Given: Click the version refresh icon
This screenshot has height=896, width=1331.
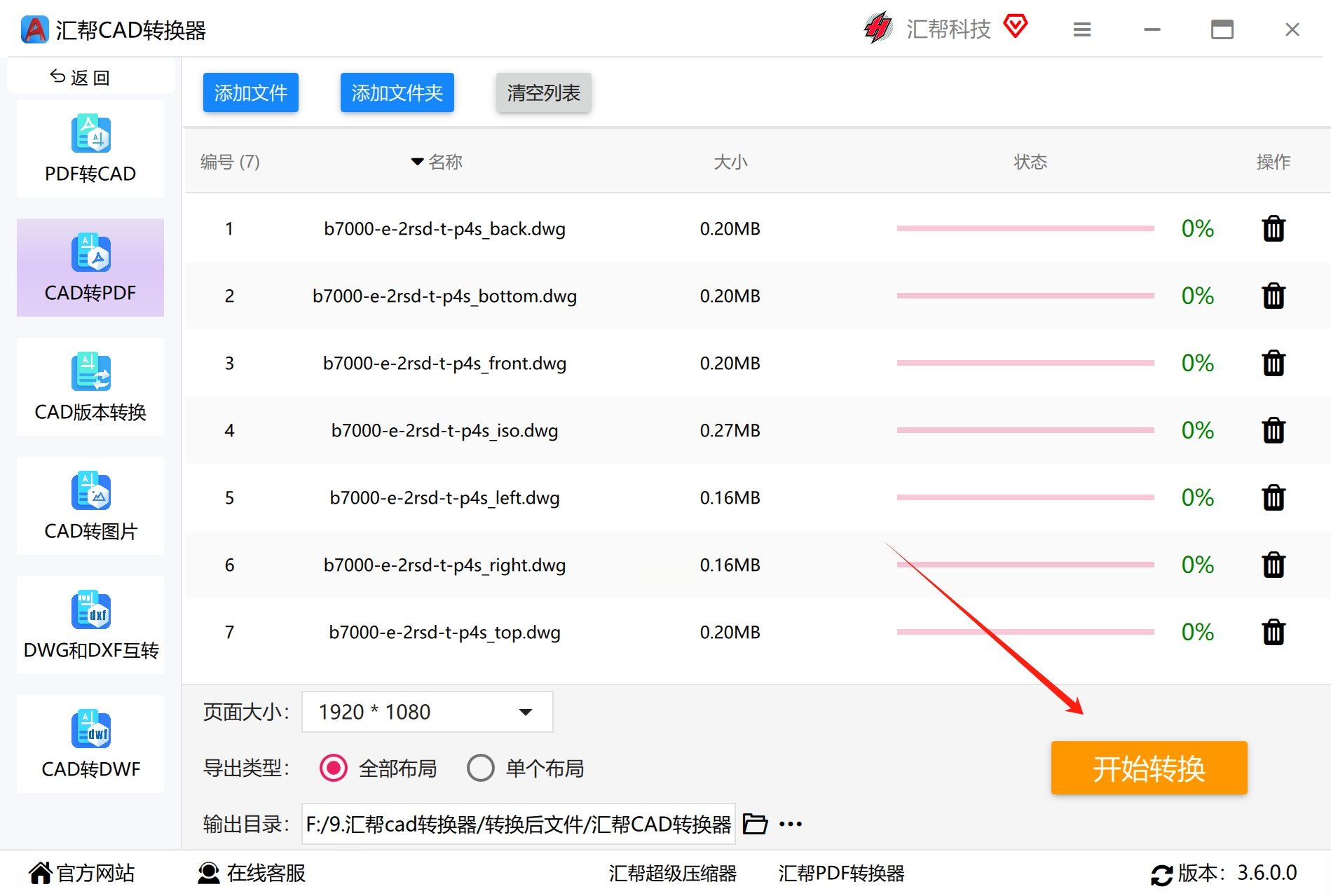Looking at the screenshot, I should [x=1161, y=874].
